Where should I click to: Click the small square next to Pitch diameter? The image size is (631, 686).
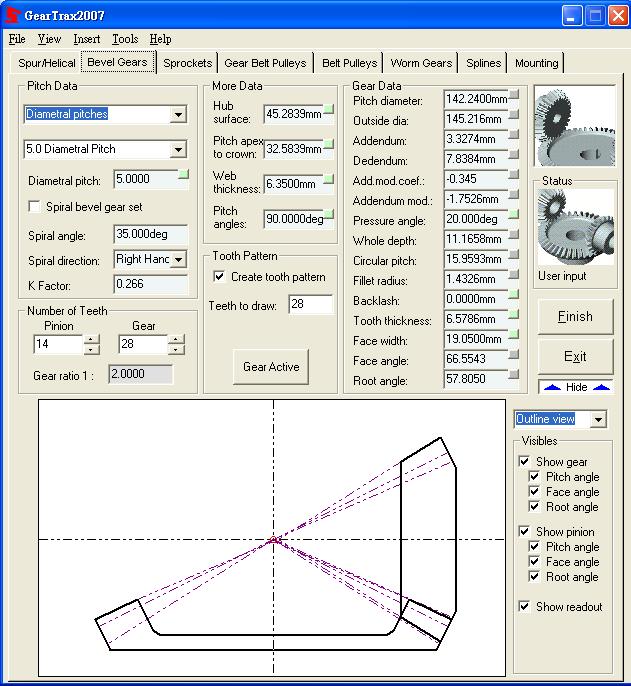pyautogui.click(x=514, y=94)
